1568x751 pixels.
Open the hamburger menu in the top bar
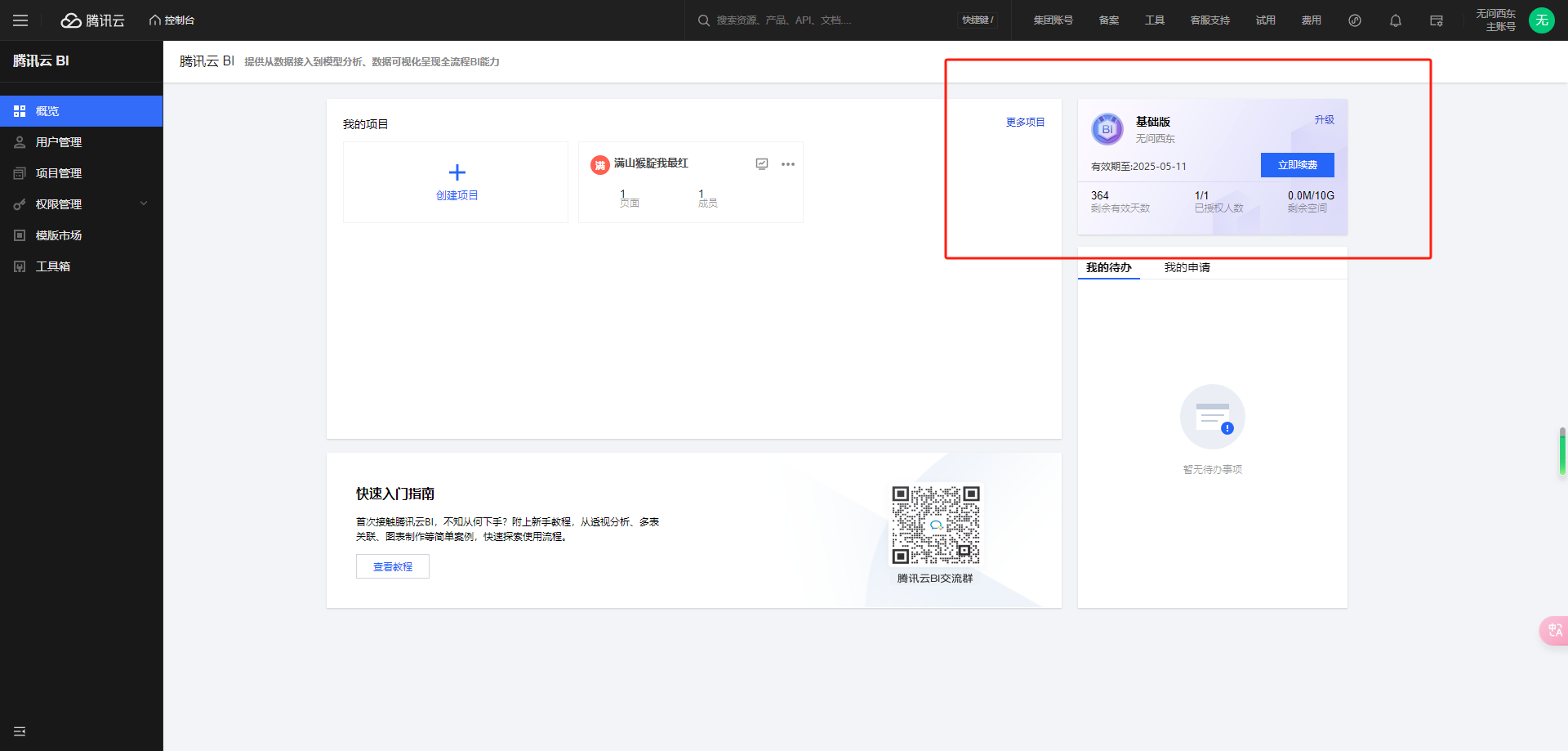pyautogui.click(x=20, y=20)
